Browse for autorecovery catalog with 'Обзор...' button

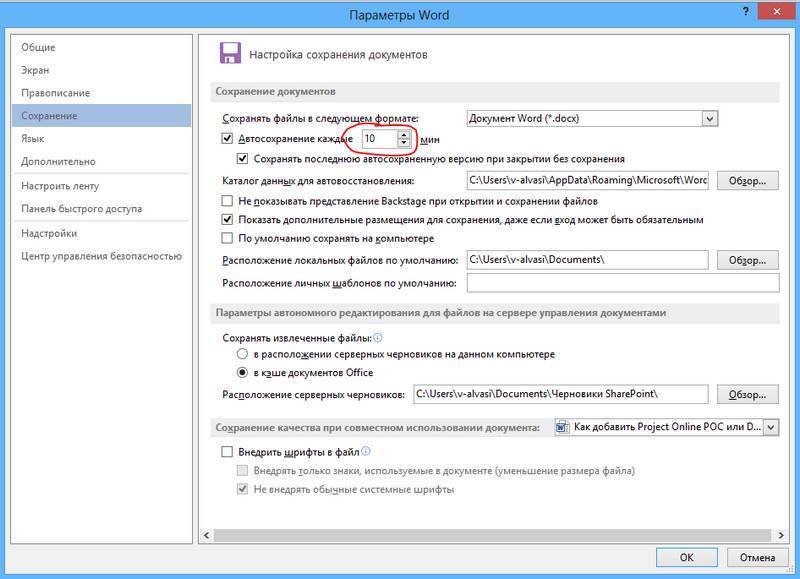pyautogui.click(x=747, y=181)
